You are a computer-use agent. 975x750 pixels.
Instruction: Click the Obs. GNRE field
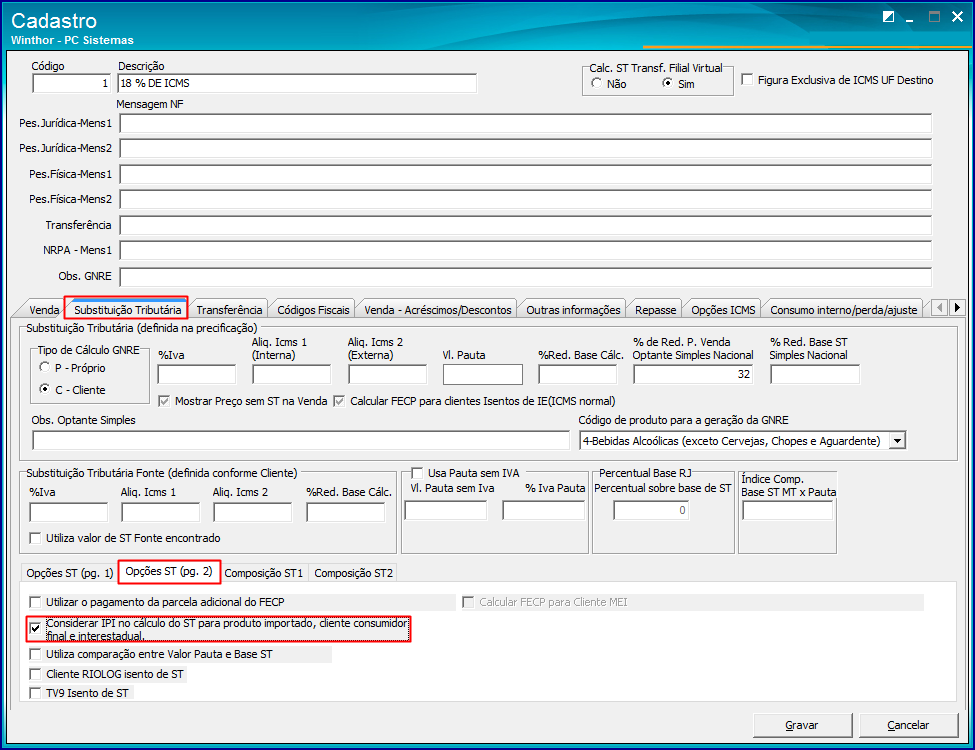(x=526, y=276)
